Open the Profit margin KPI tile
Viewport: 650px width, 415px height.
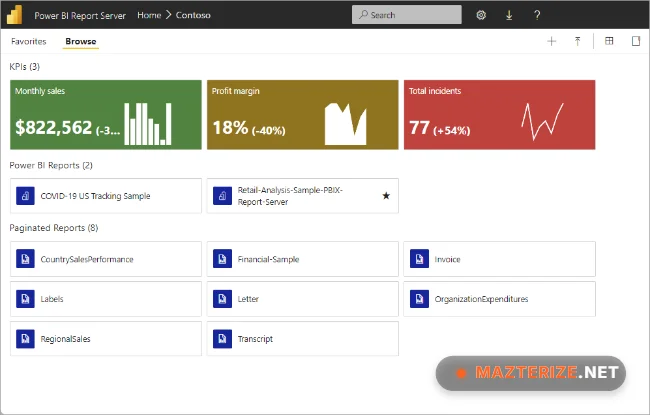tap(303, 115)
